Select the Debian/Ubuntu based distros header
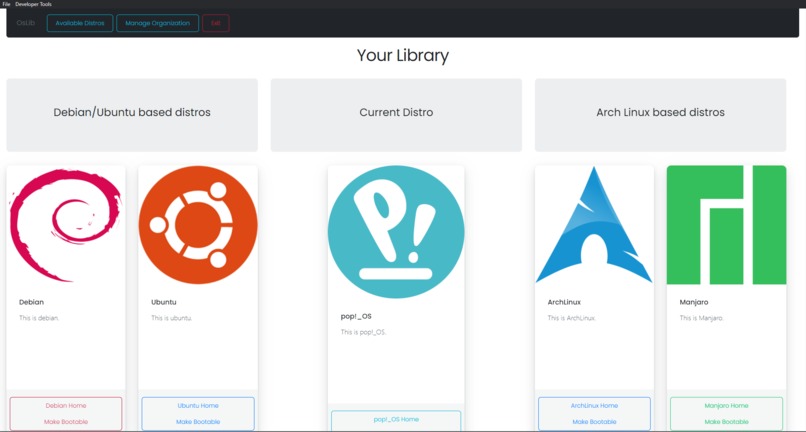806x432 pixels. [x=132, y=115]
